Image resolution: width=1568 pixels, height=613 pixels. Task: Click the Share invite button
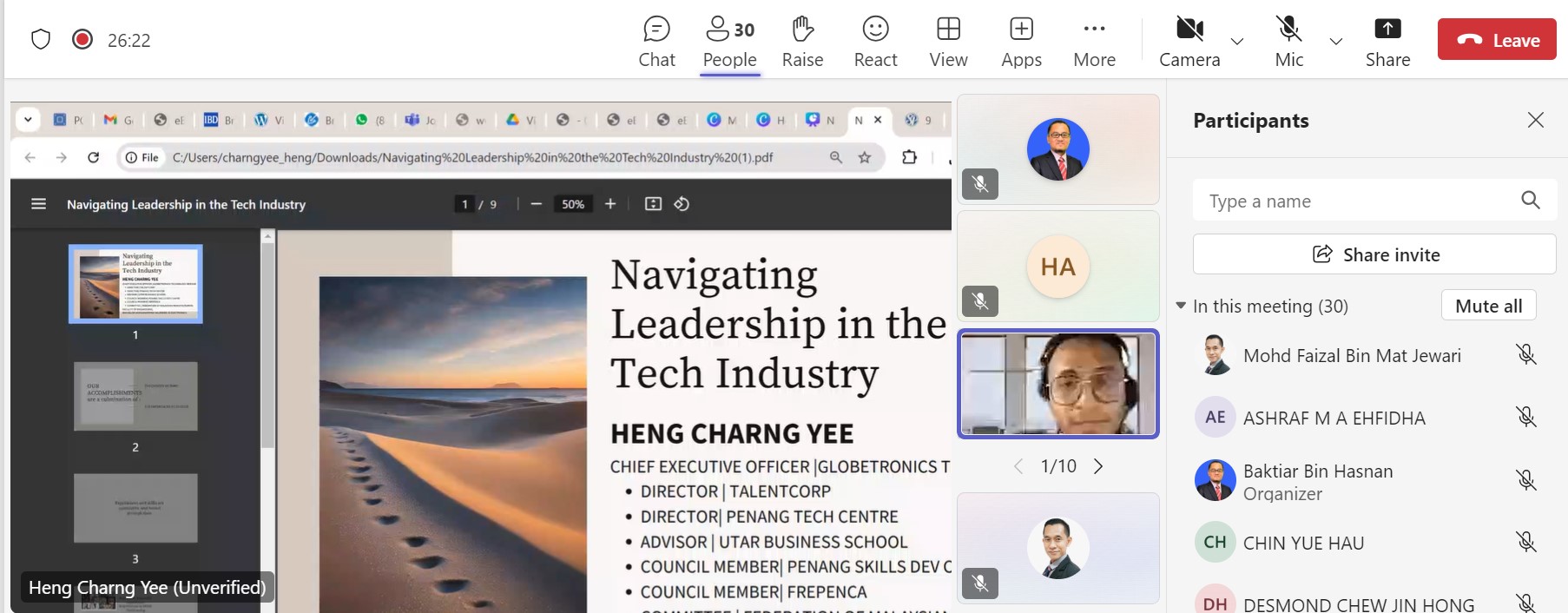coord(1374,254)
